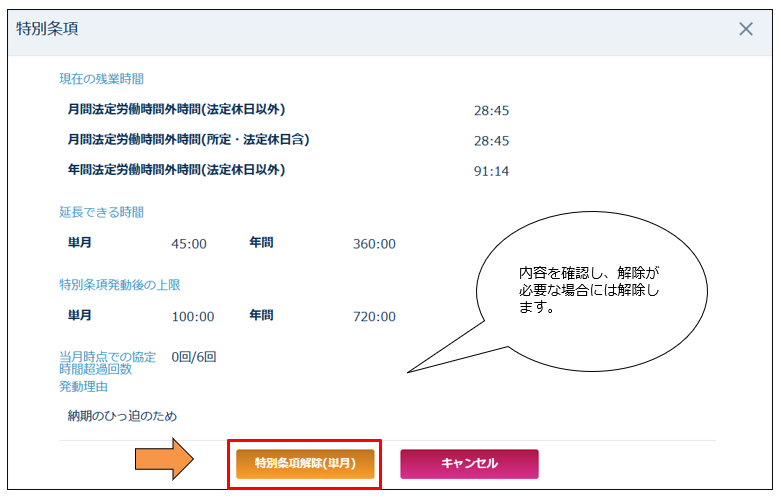Image resolution: width=781 pixels, height=500 pixels.
Task: Select the 100:00 monthly upper limit value
Action: point(193,317)
